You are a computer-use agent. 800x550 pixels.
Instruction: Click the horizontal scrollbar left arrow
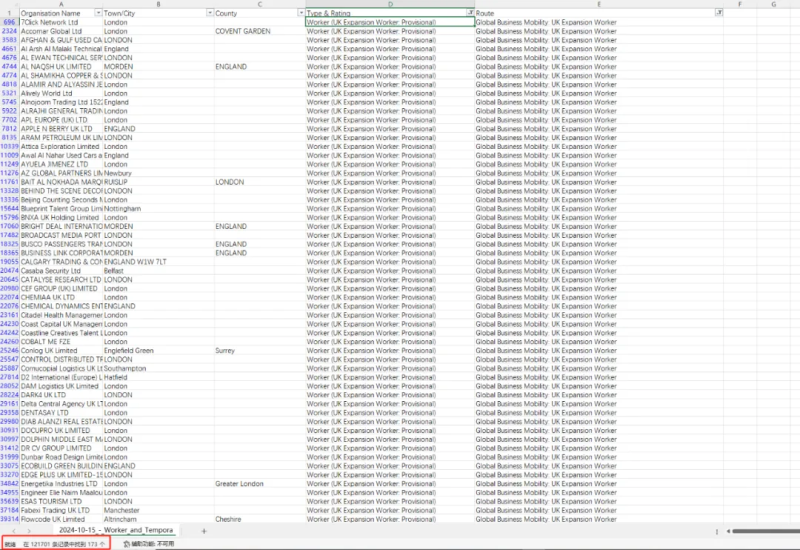tap(728, 531)
